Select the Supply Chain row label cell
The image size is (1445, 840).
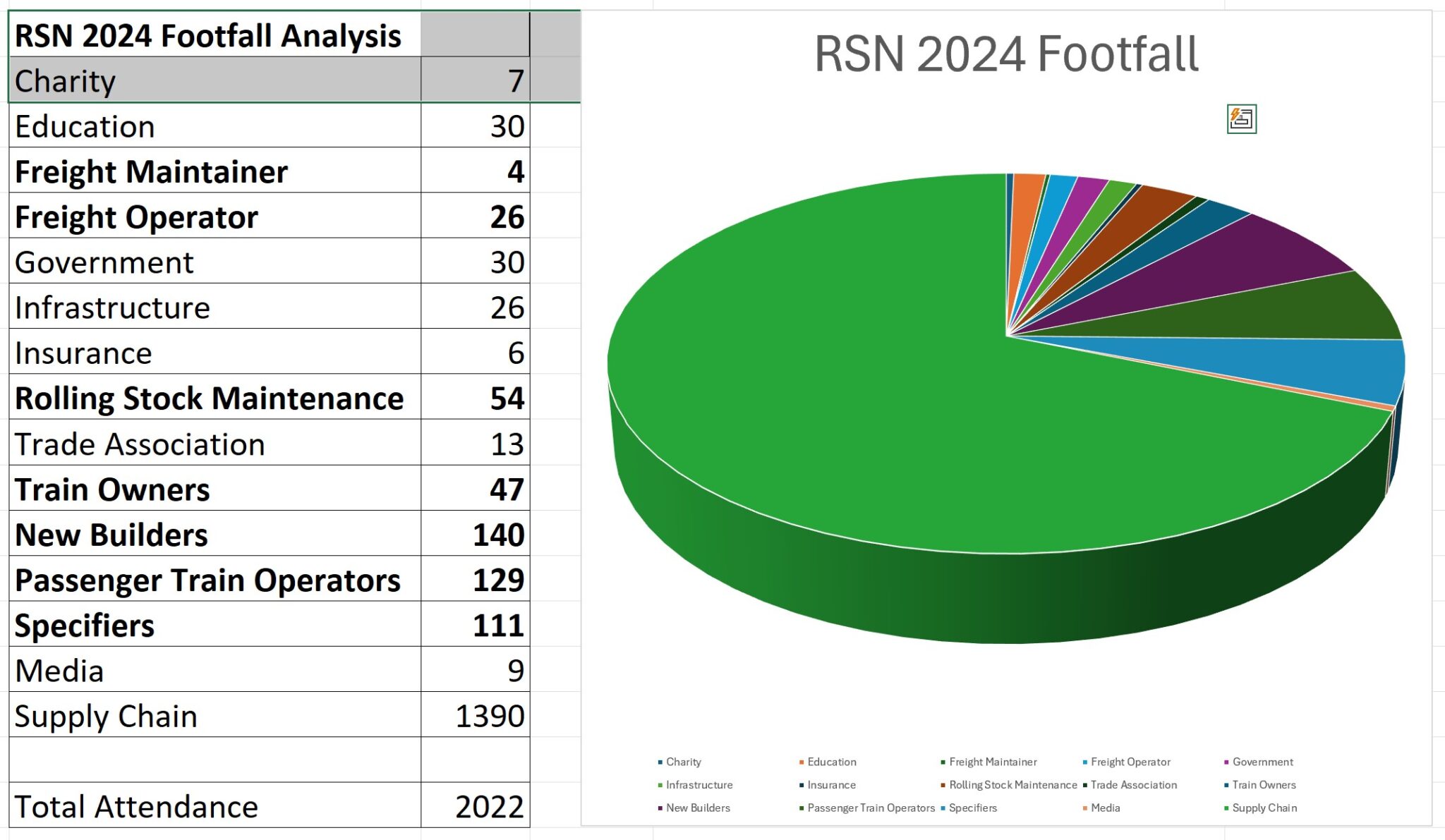pyautogui.click(x=212, y=715)
